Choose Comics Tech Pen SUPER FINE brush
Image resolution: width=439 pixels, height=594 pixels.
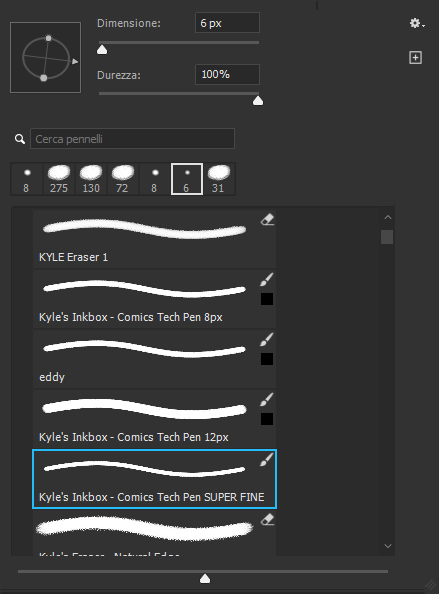pos(154,479)
